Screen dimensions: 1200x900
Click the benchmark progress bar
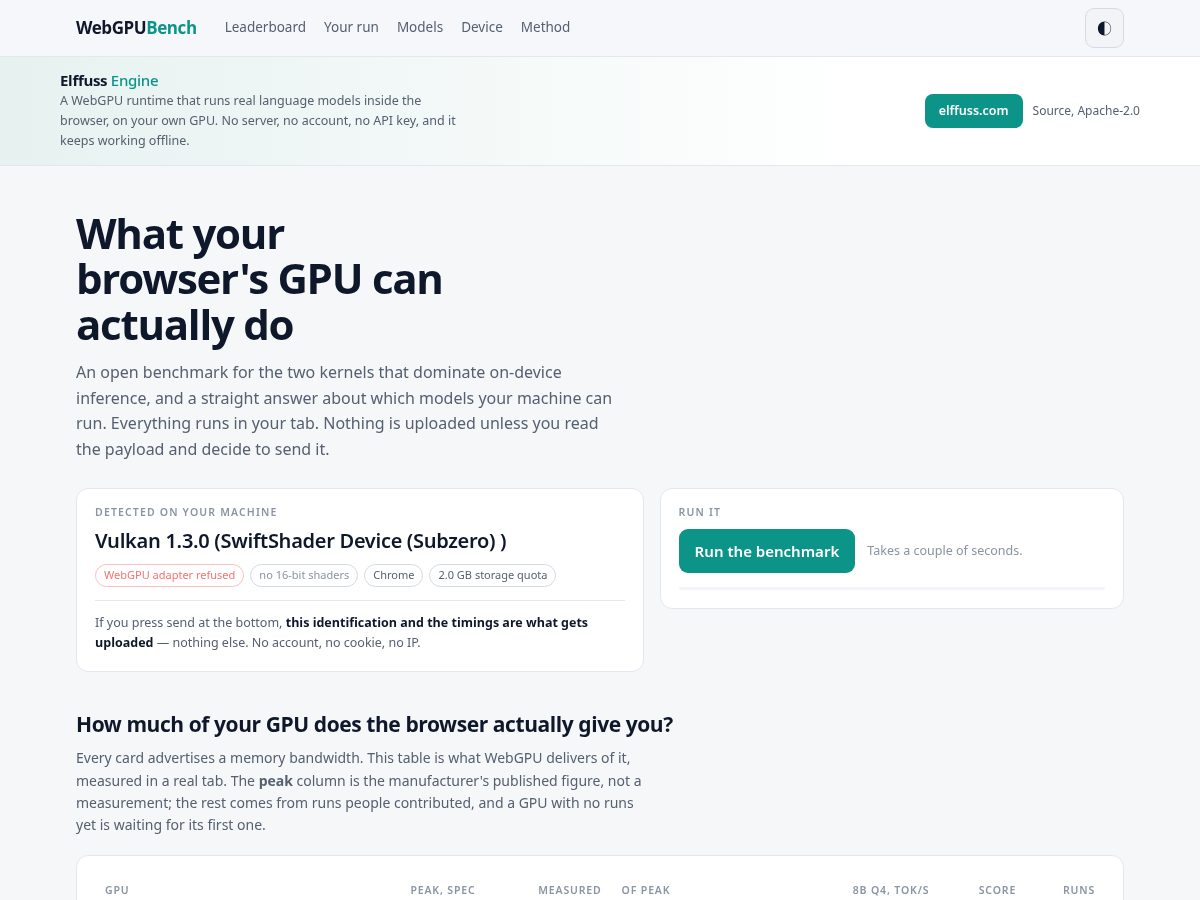coord(892,588)
